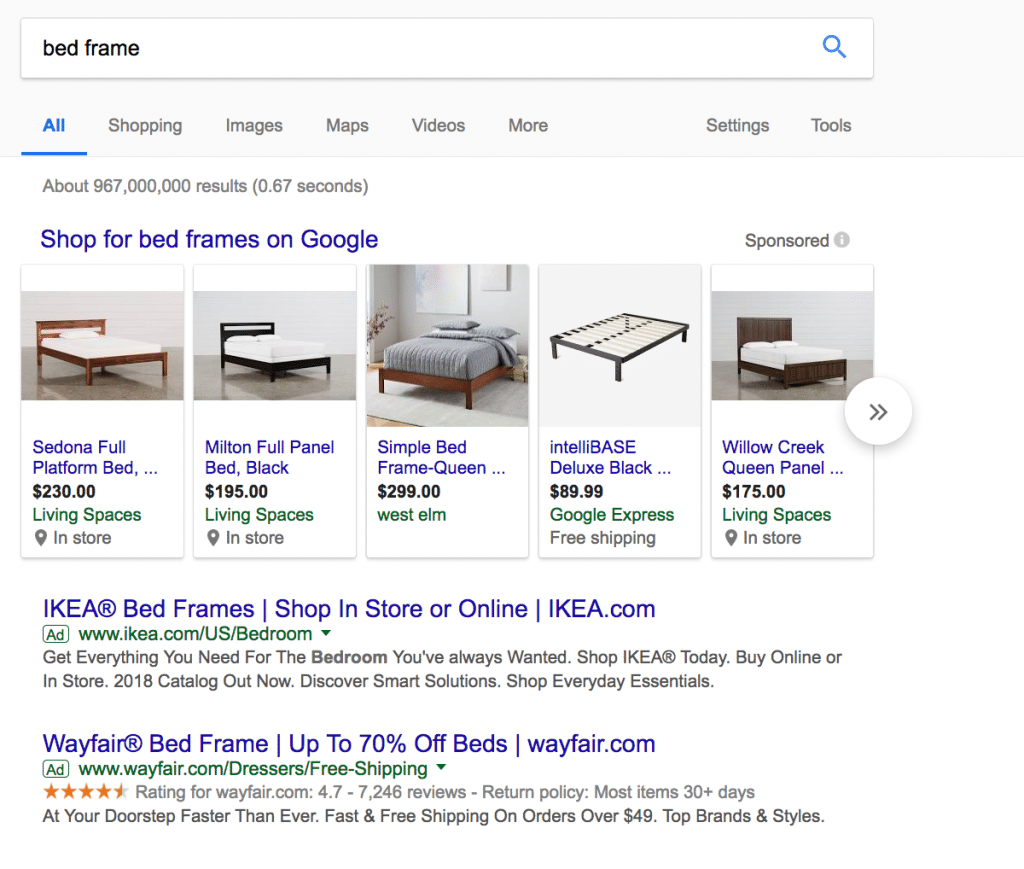1024x869 pixels.
Task: Open the Tools menu
Action: 831,125
